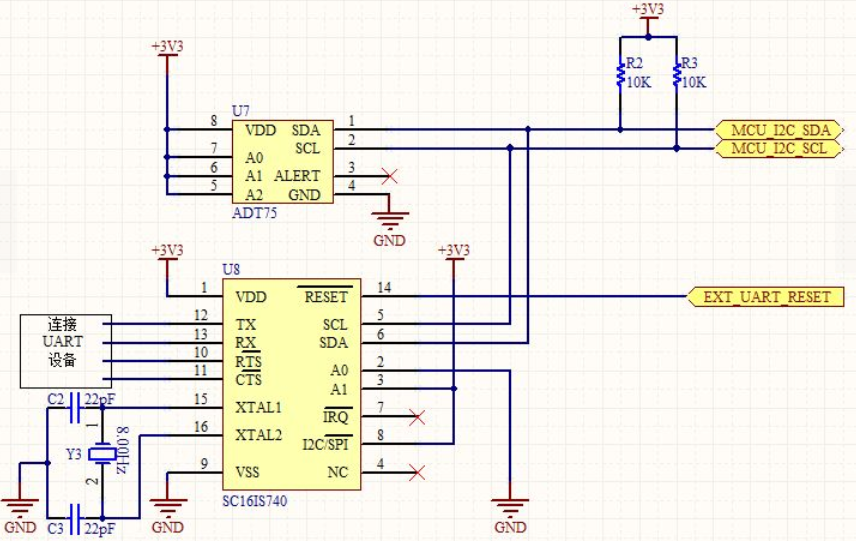Select resistor R3 symbol

click(677, 74)
